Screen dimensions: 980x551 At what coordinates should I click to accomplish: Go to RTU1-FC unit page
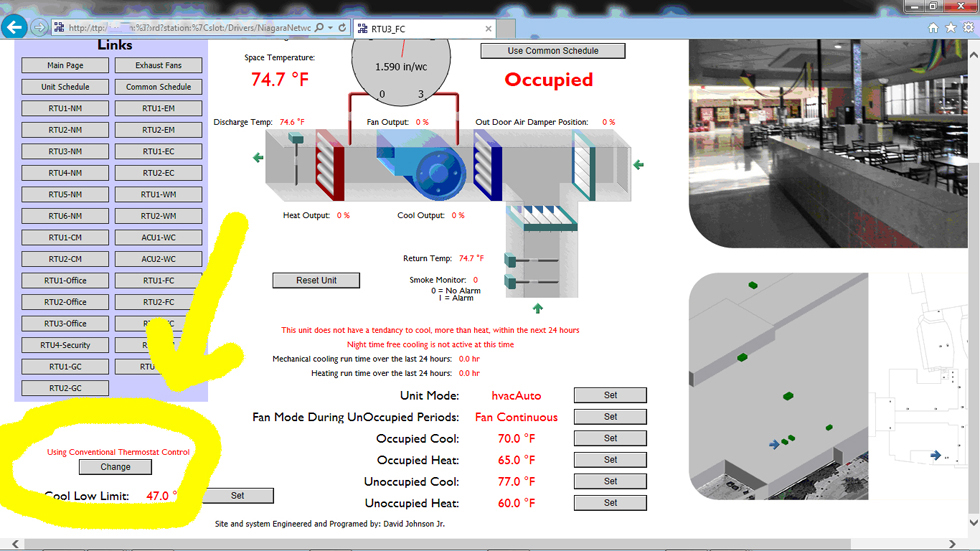tap(158, 280)
